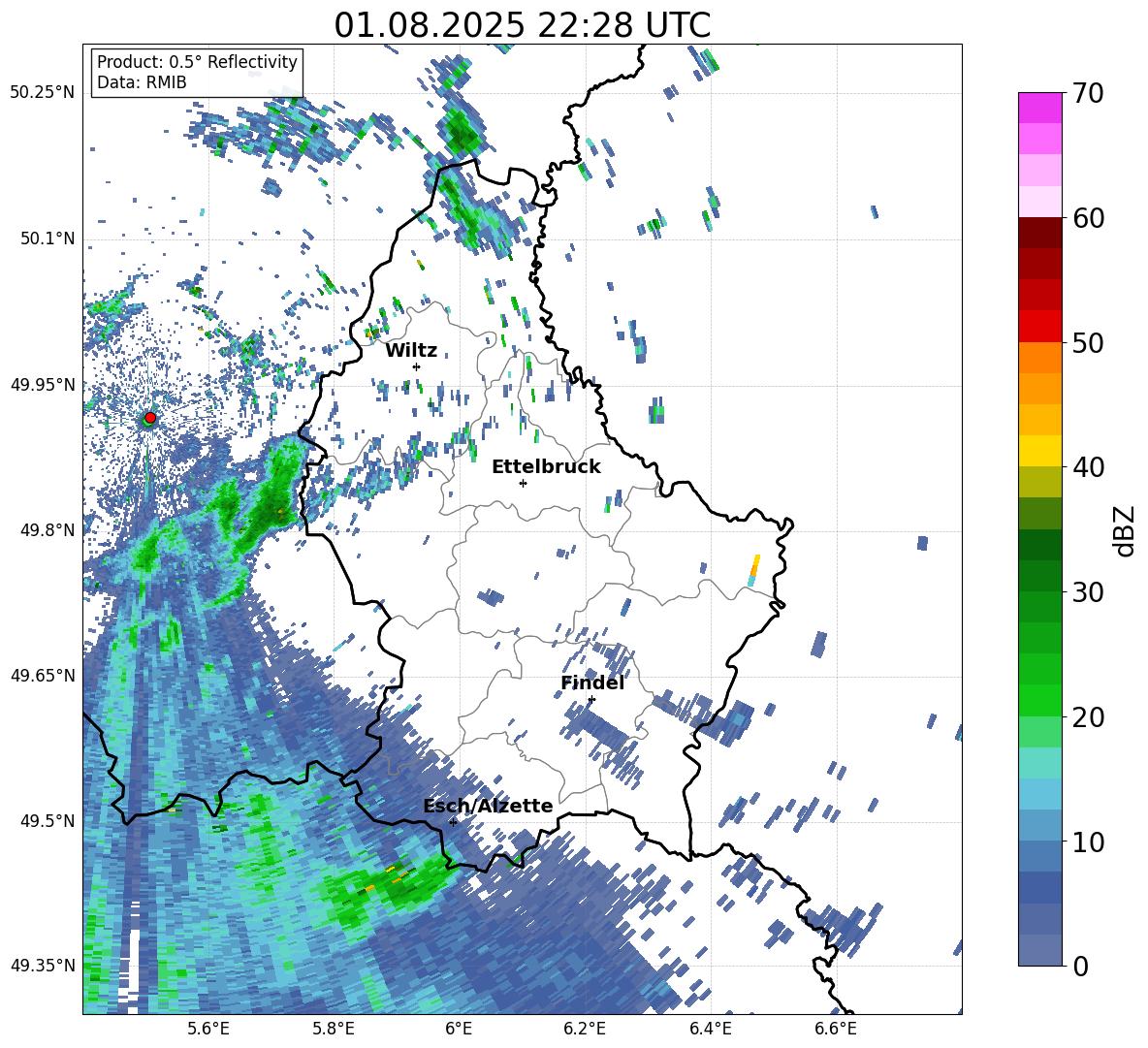Click the 20 dBZ colorbar label
This screenshot has height=1048, width=1148.
(1088, 717)
